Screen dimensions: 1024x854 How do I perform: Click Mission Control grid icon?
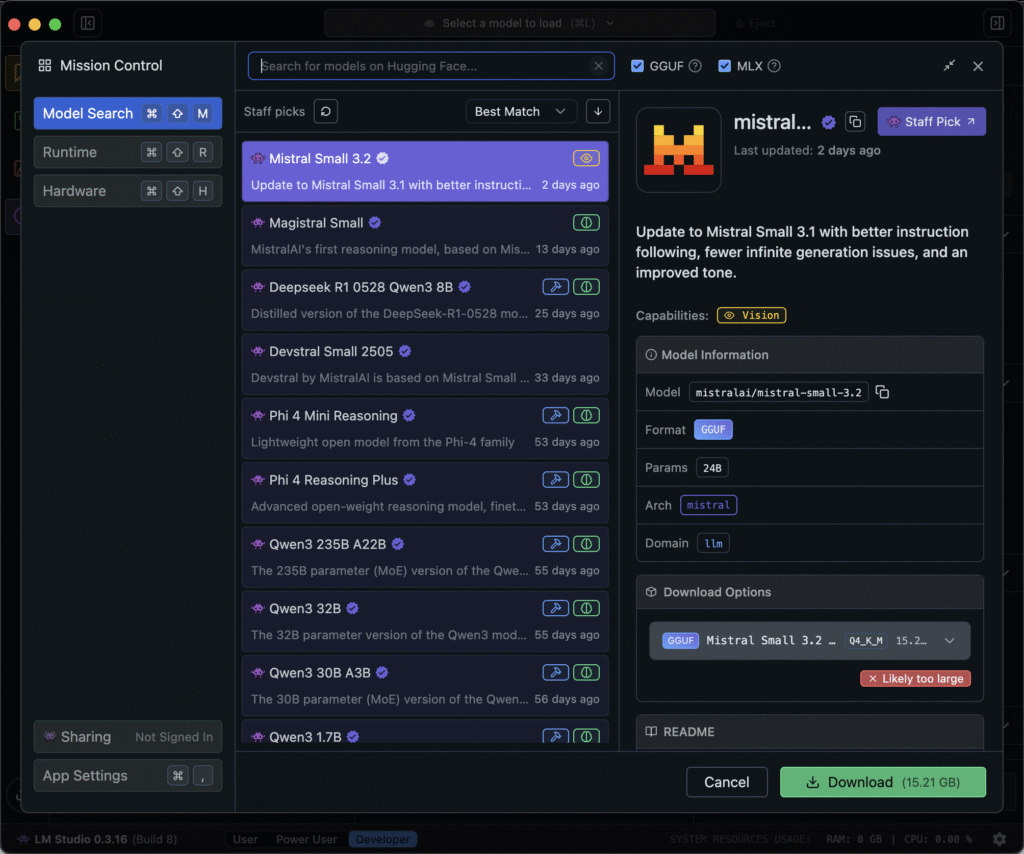44,65
